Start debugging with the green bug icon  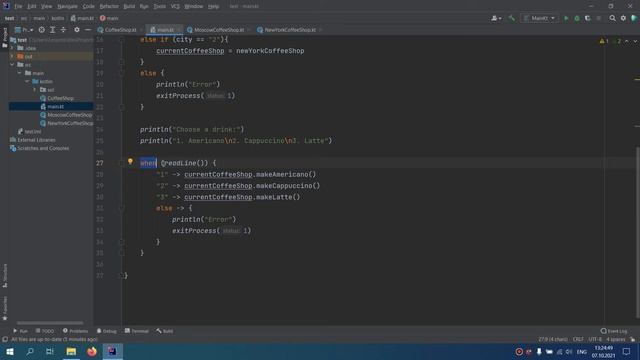(577, 18)
